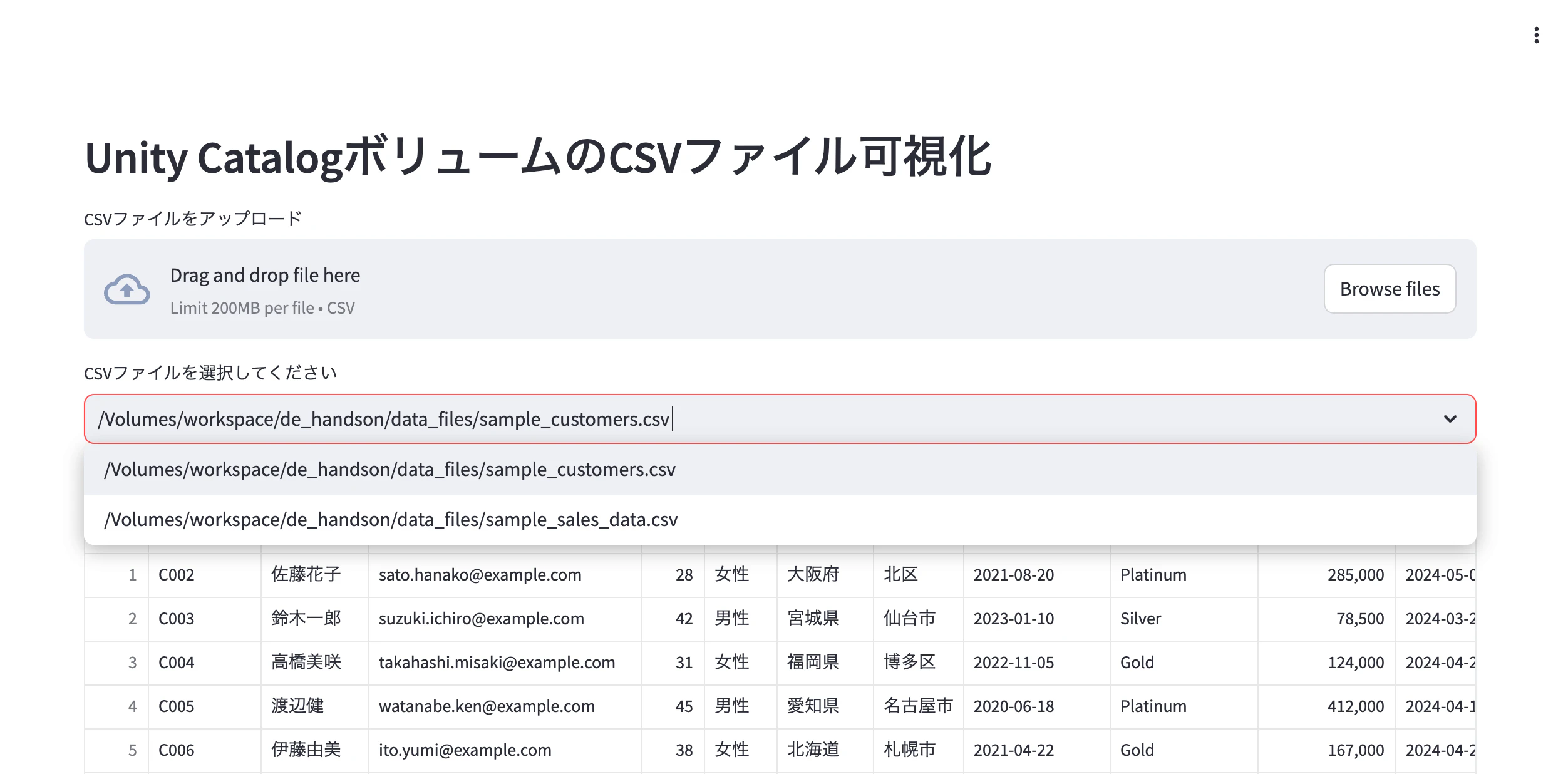This screenshot has height=774, width=1568.
Task: Click the date cell 2021-04-22
Action: pyautogui.click(x=1037, y=750)
